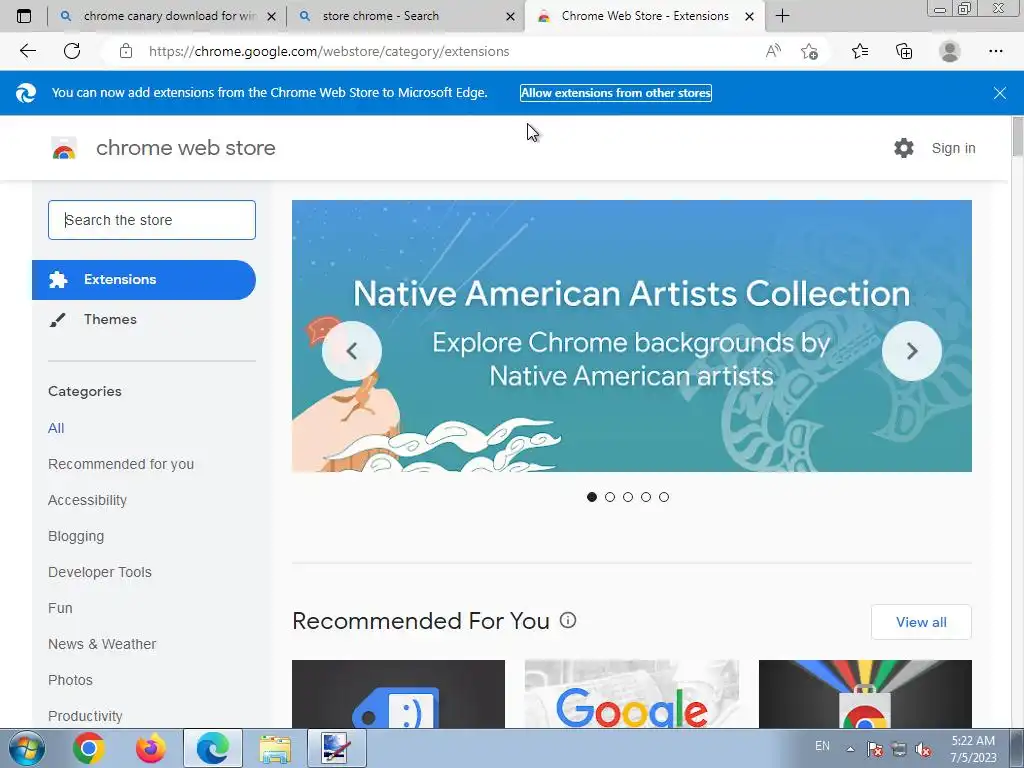
Task: Open File Explorer from taskbar
Action: [275, 748]
